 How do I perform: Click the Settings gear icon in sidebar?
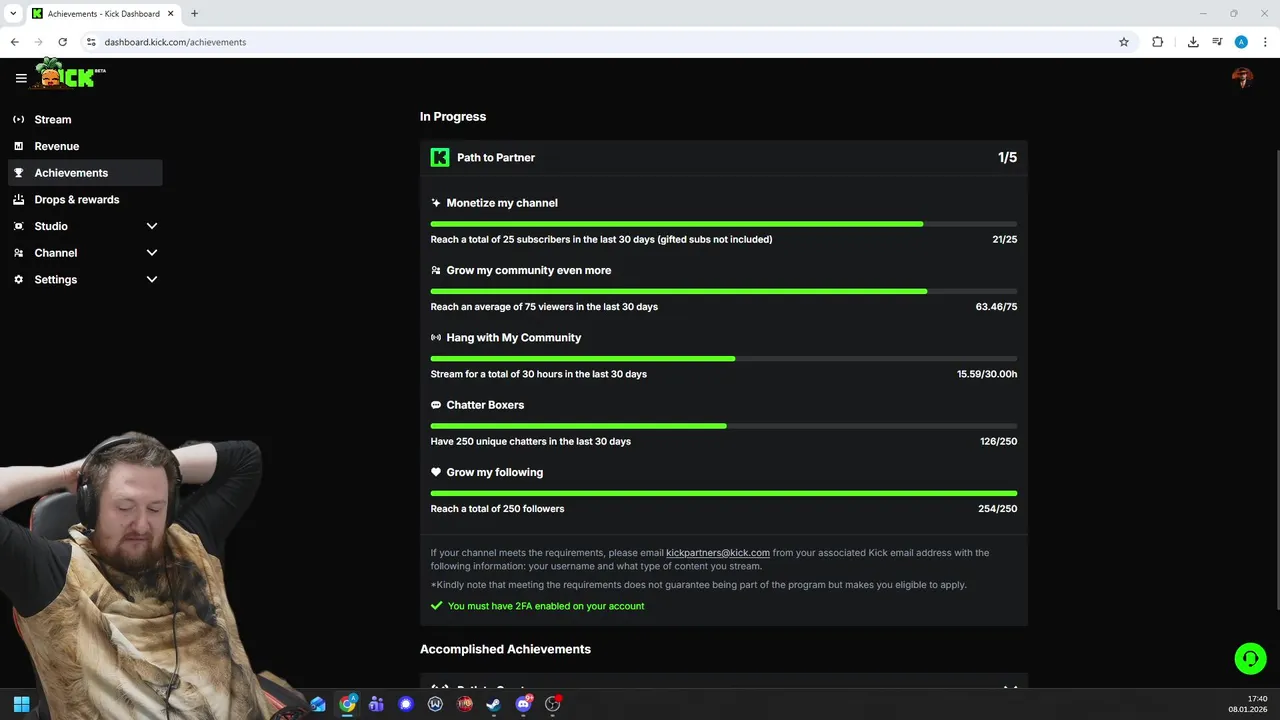pos(19,280)
